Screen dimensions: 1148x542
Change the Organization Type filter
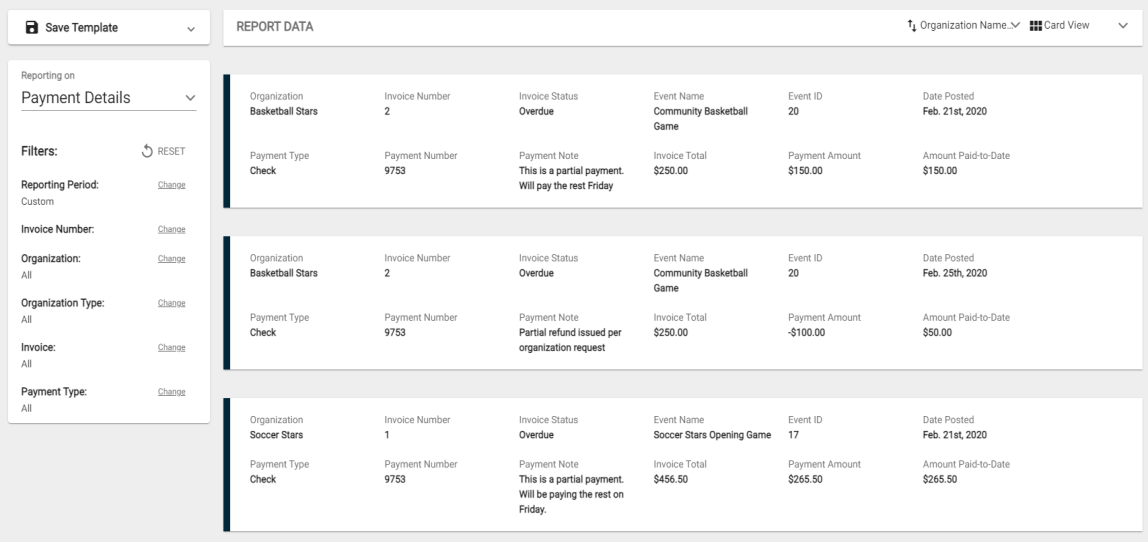[x=171, y=302]
